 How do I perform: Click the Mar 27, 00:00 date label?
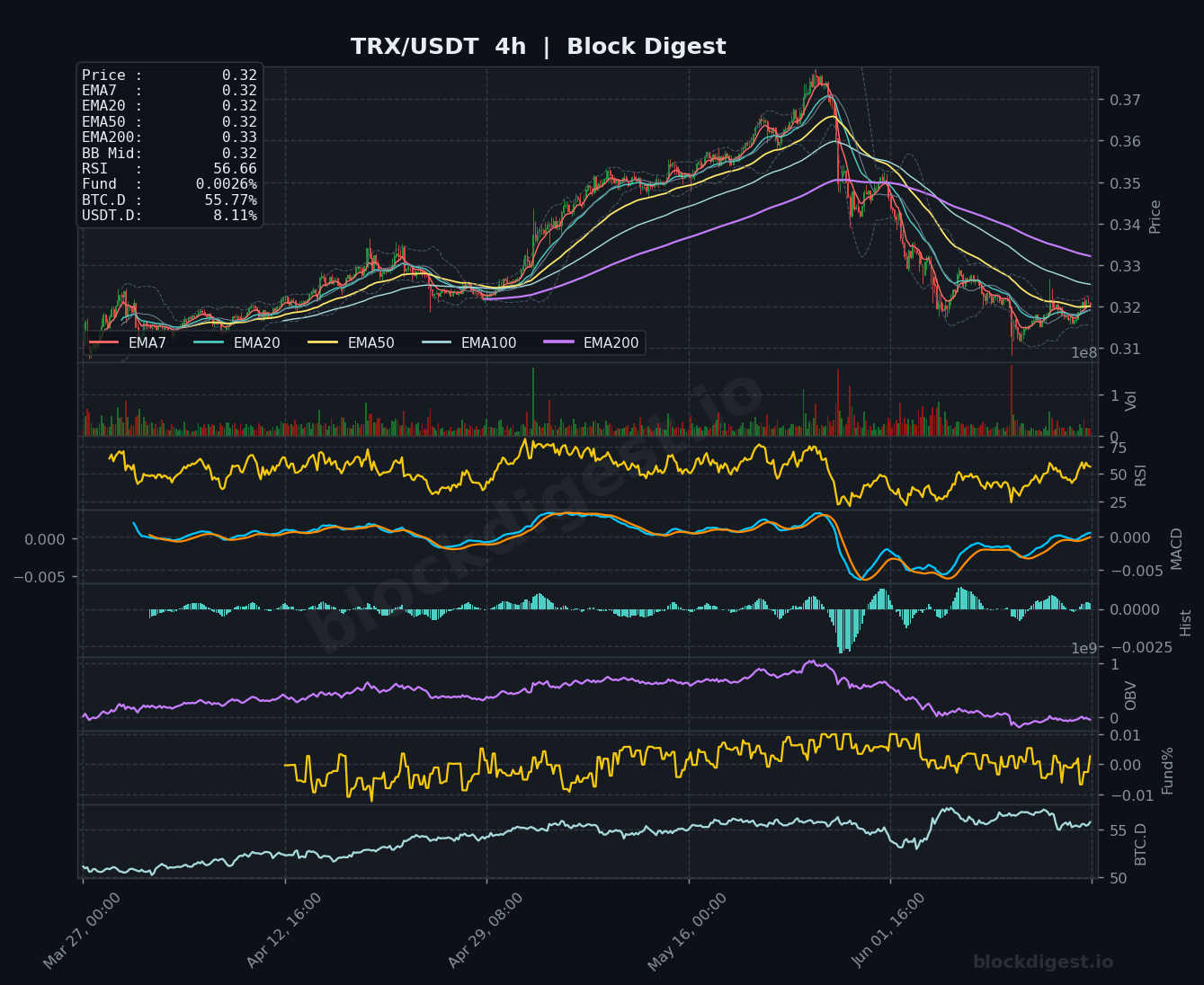pos(83,930)
